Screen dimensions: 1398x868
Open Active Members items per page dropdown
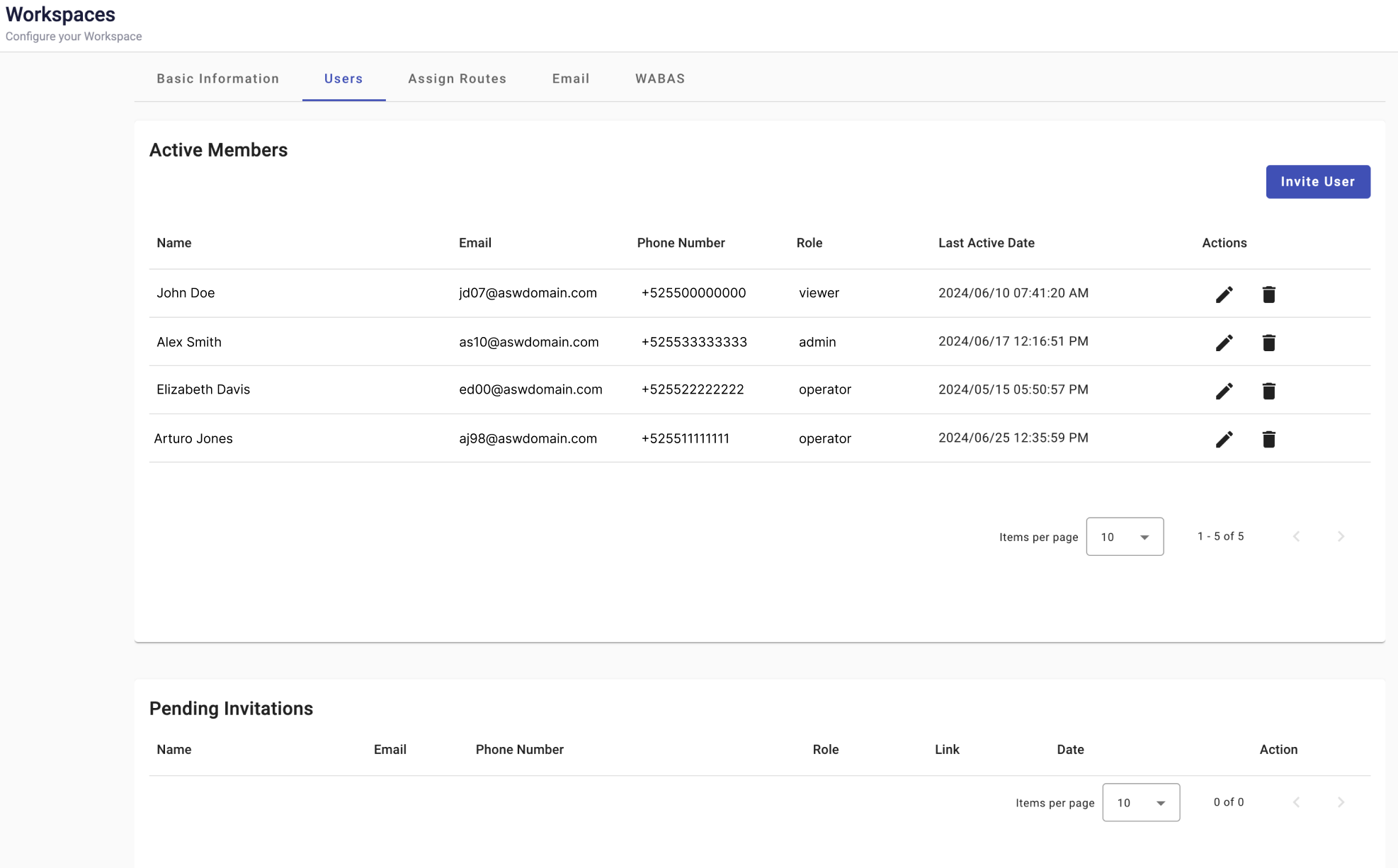click(x=1125, y=537)
